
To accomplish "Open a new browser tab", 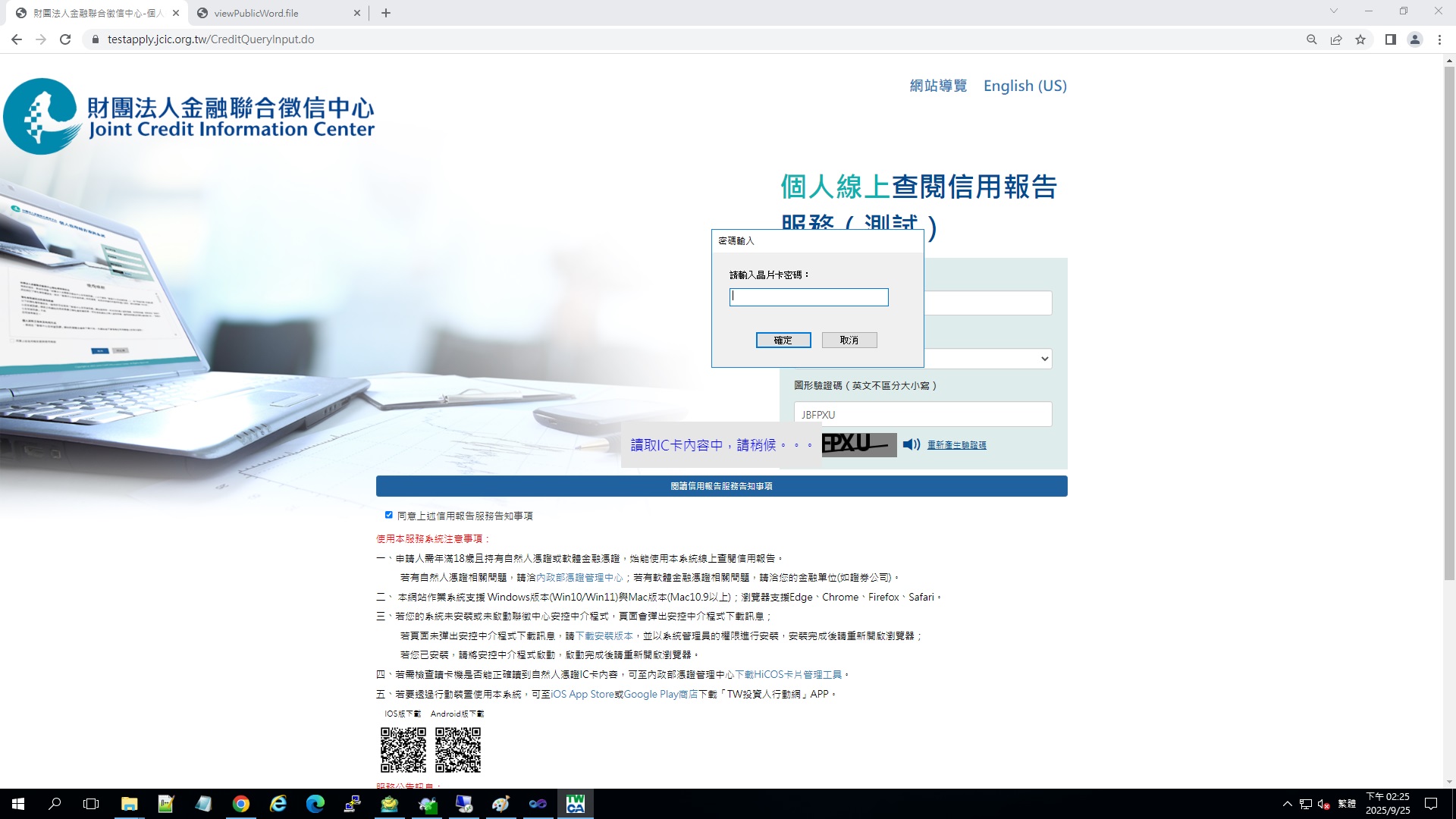I will pyautogui.click(x=386, y=13).
